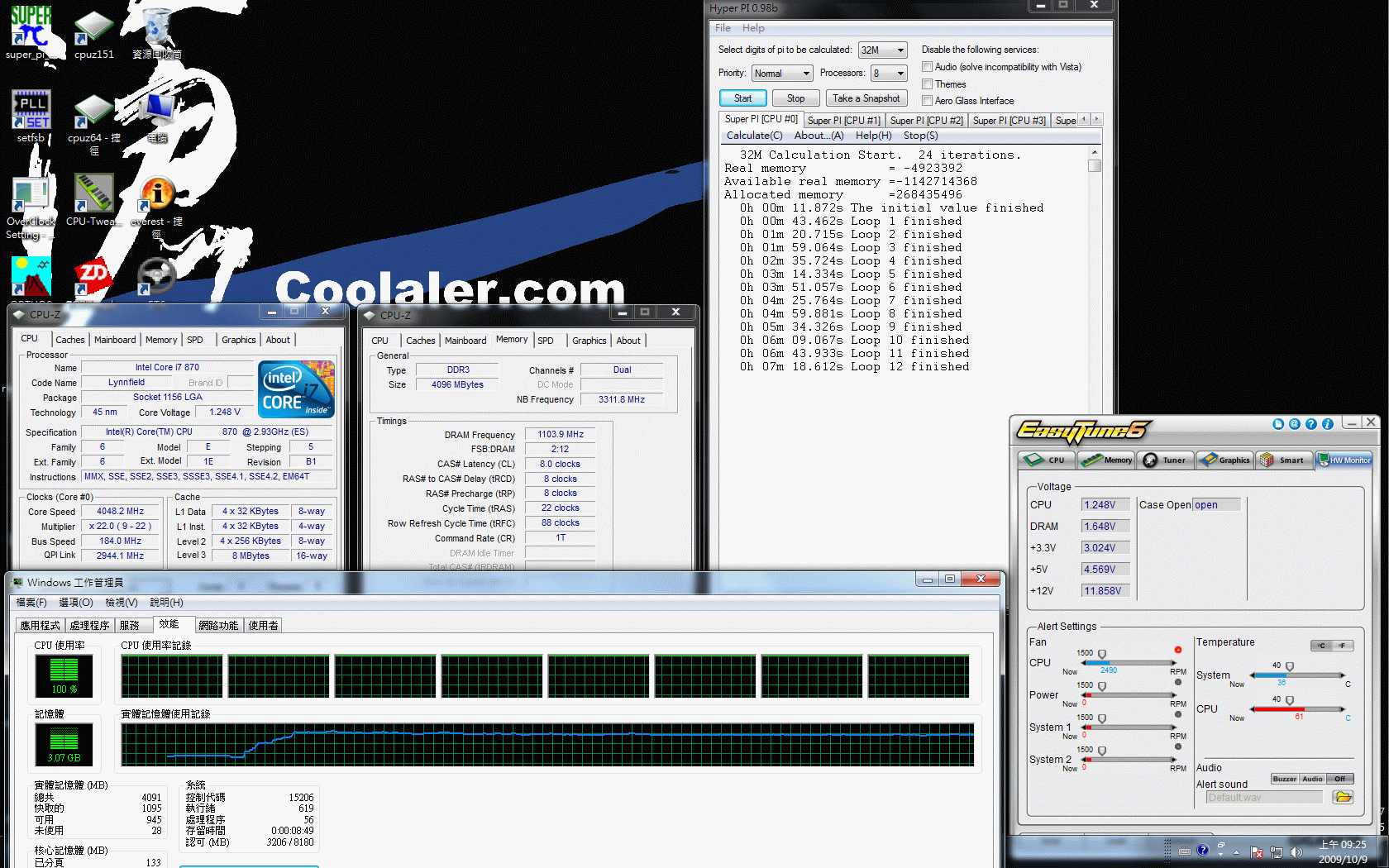Click EasyTune6 document page icon
Screen dimensions: 1389x868
1278,424
